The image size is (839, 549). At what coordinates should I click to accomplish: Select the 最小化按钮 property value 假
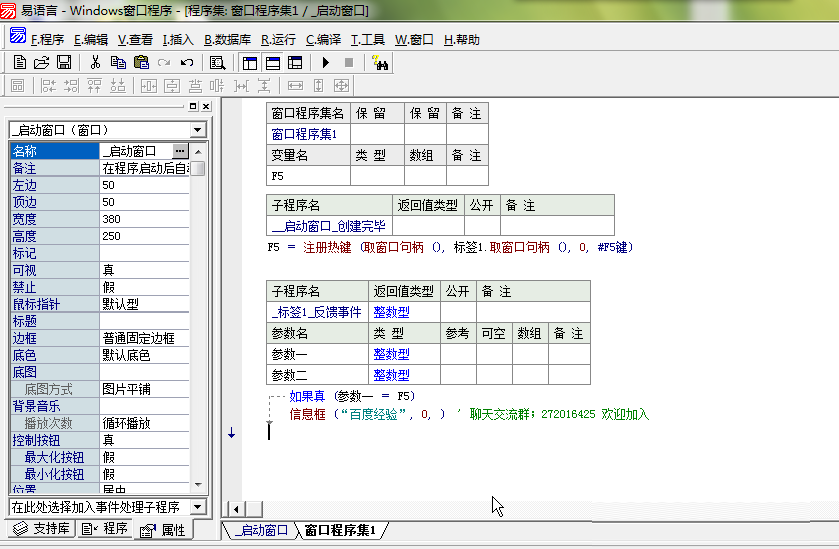(144, 475)
